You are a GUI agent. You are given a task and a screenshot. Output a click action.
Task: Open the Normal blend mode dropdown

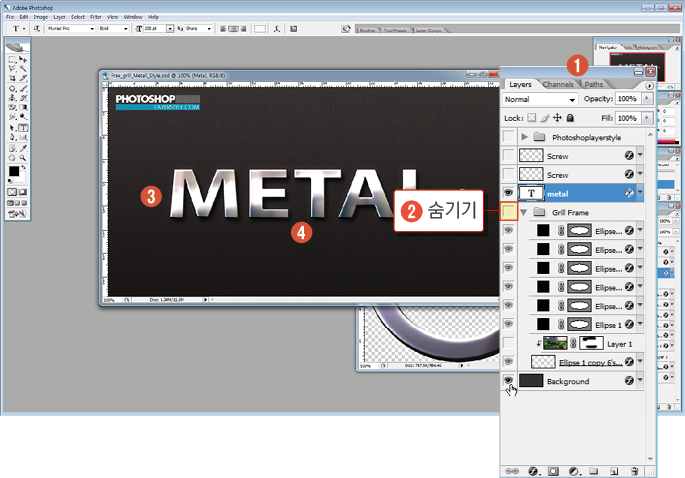[540, 99]
